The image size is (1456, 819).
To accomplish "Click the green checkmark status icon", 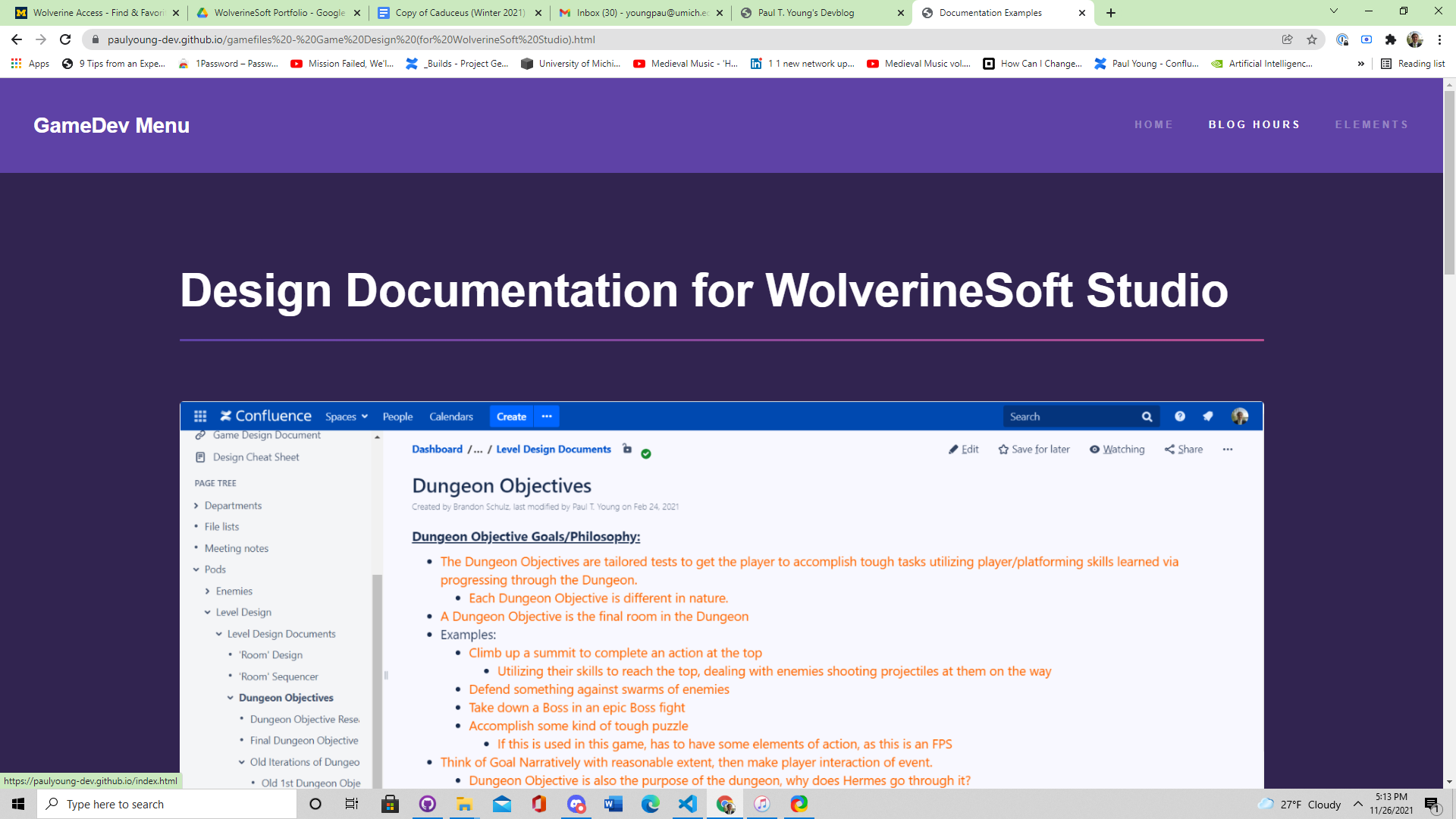I will (x=646, y=453).
